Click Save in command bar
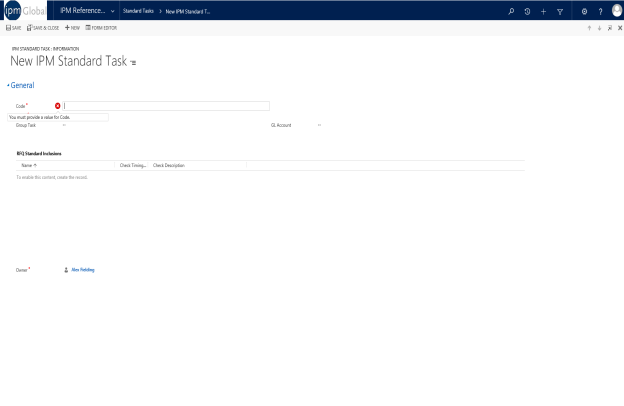The height and width of the screenshot is (406, 624). (x=13, y=27)
